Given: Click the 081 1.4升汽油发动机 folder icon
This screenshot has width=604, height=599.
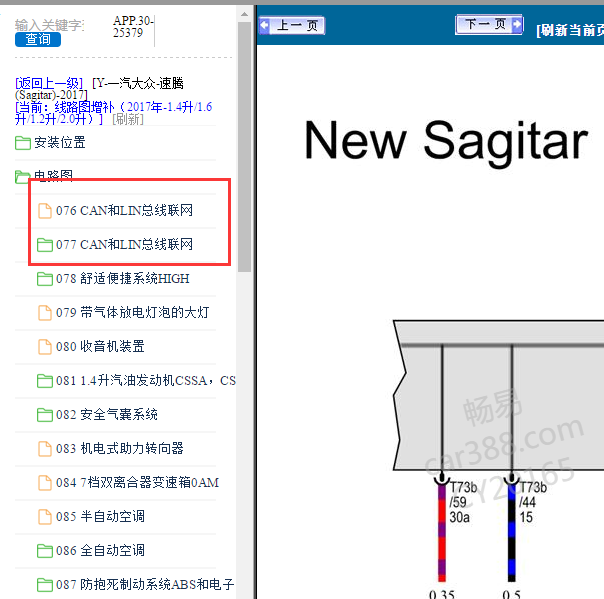Looking at the screenshot, I should pyautogui.click(x=45, y=381).
